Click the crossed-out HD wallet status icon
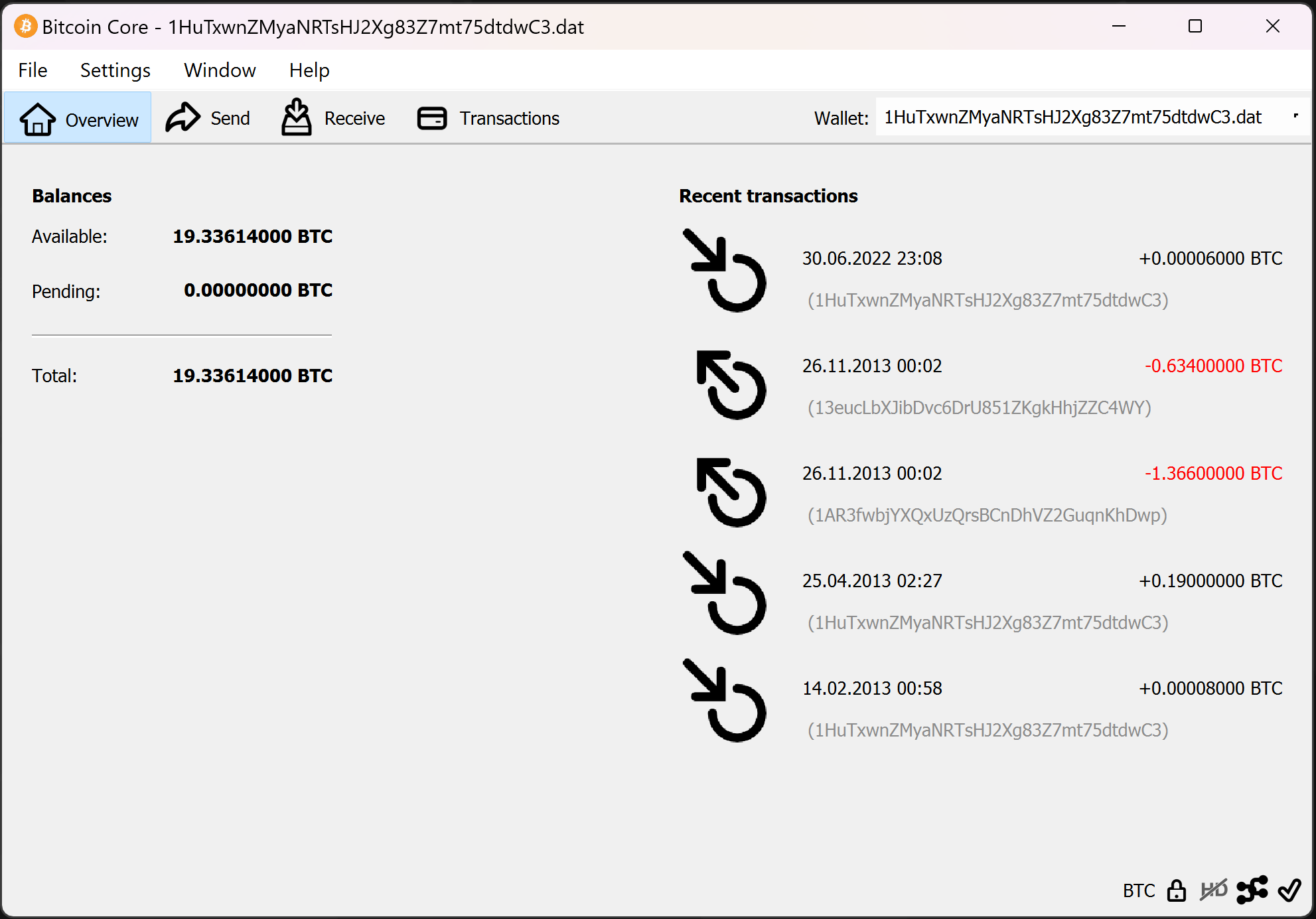Screen dimensions: 1316x919 [x=1213, y=890]
